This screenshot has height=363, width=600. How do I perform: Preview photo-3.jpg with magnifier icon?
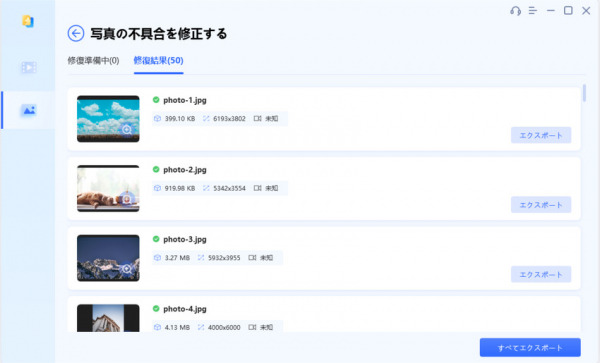coord(127,269)
